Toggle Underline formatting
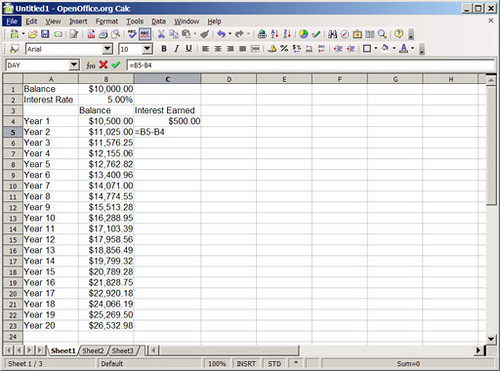 point(189,49)
